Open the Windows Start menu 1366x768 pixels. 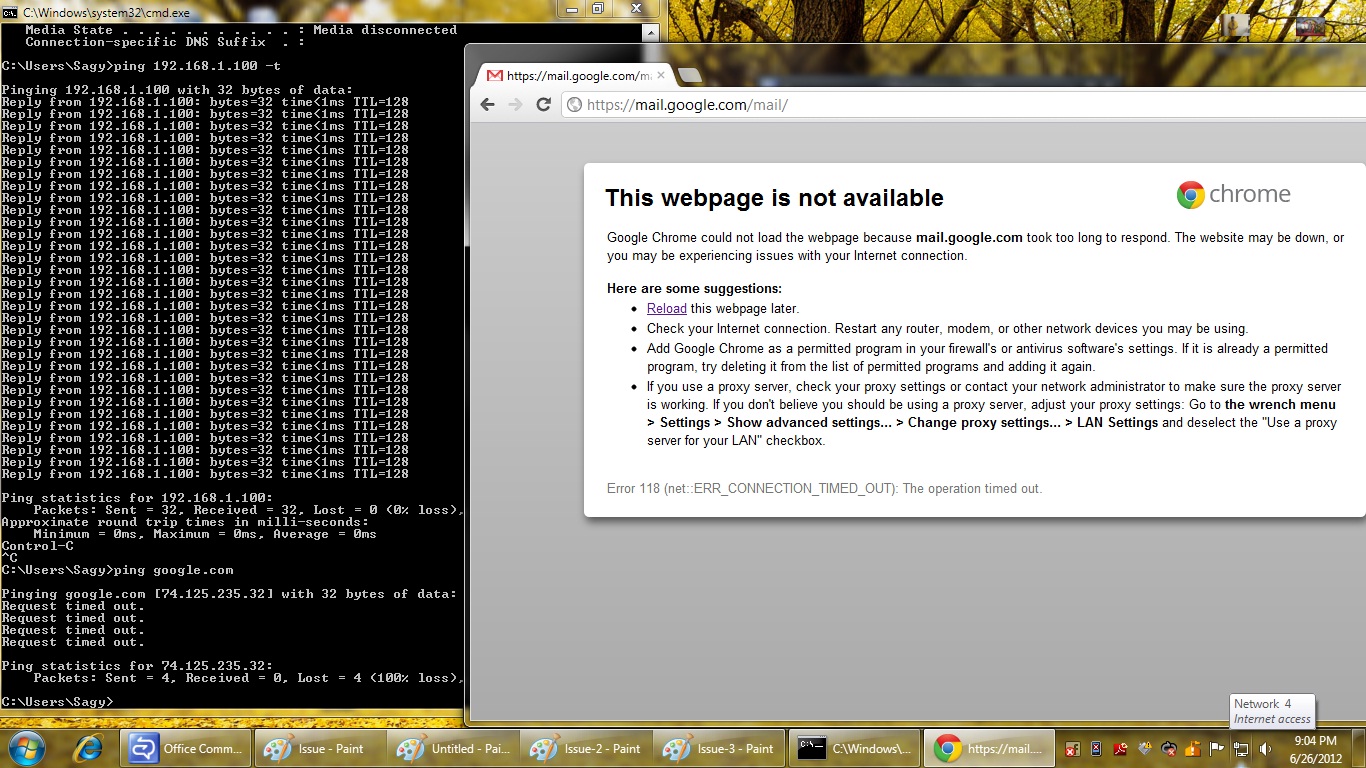click(25, 748)
